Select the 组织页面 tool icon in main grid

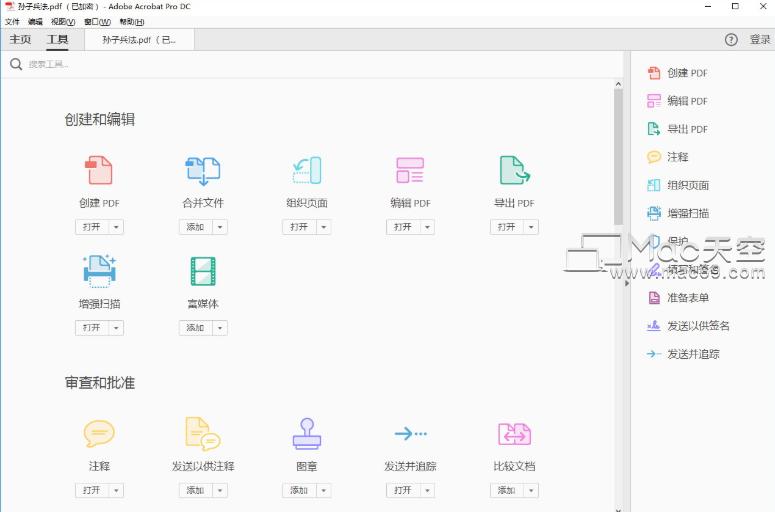pyautogui.click(x=307, y=171)
